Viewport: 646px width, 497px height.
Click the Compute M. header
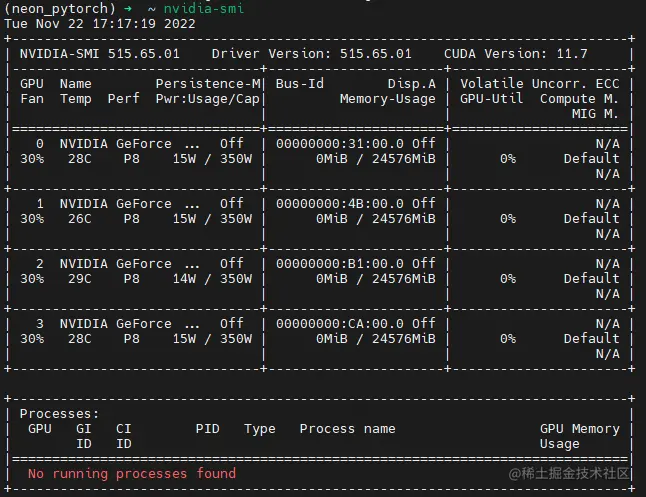579,99
